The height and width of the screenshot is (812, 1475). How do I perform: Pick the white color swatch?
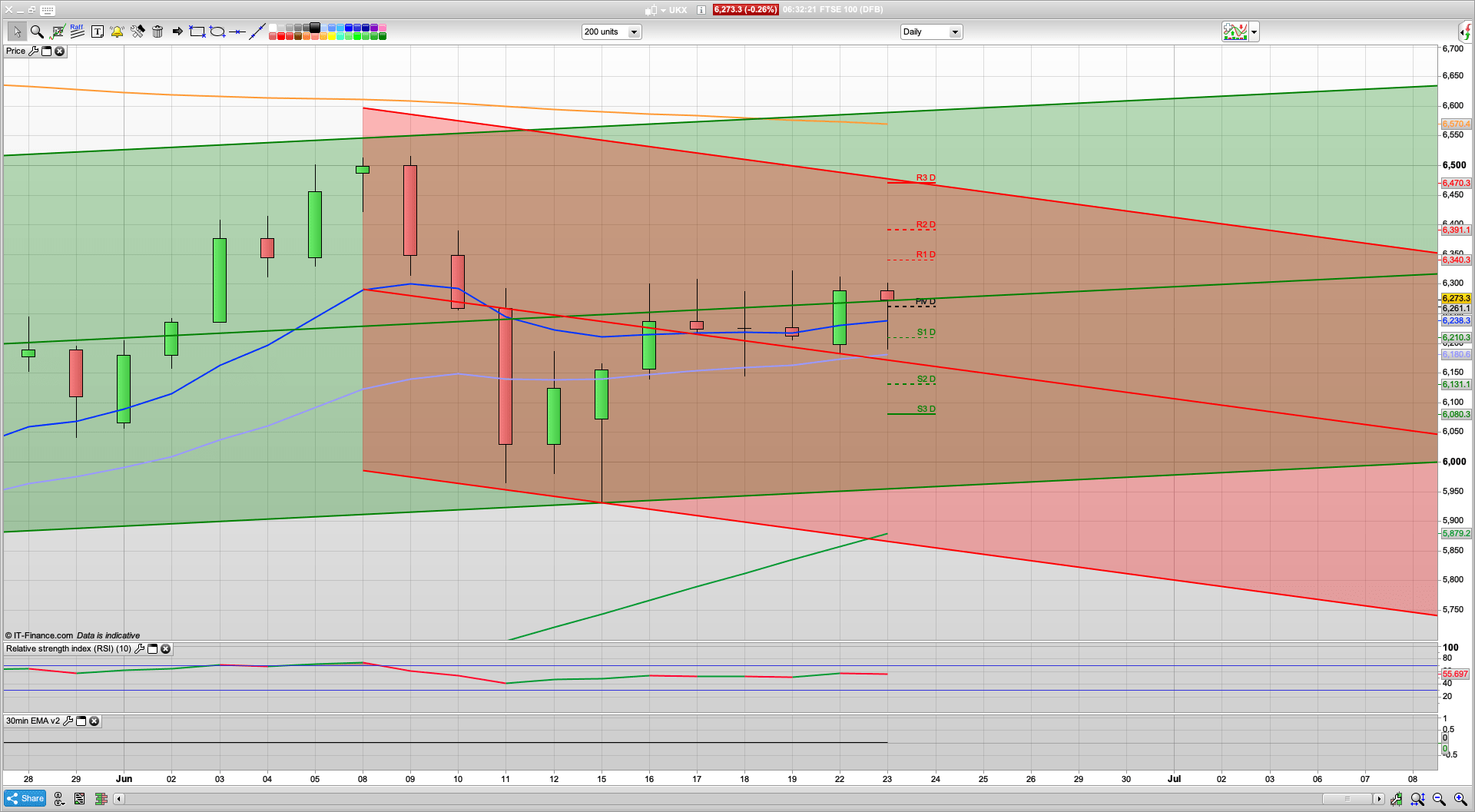coord(273,28)
